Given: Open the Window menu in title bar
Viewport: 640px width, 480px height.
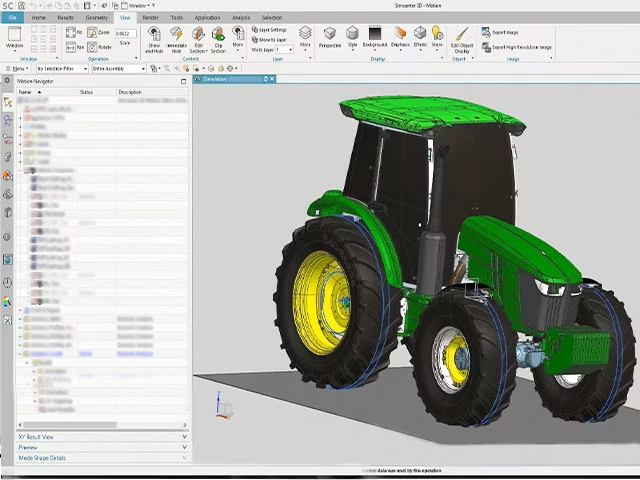Looking at the screenshot, I should click(x=138, y=6).
